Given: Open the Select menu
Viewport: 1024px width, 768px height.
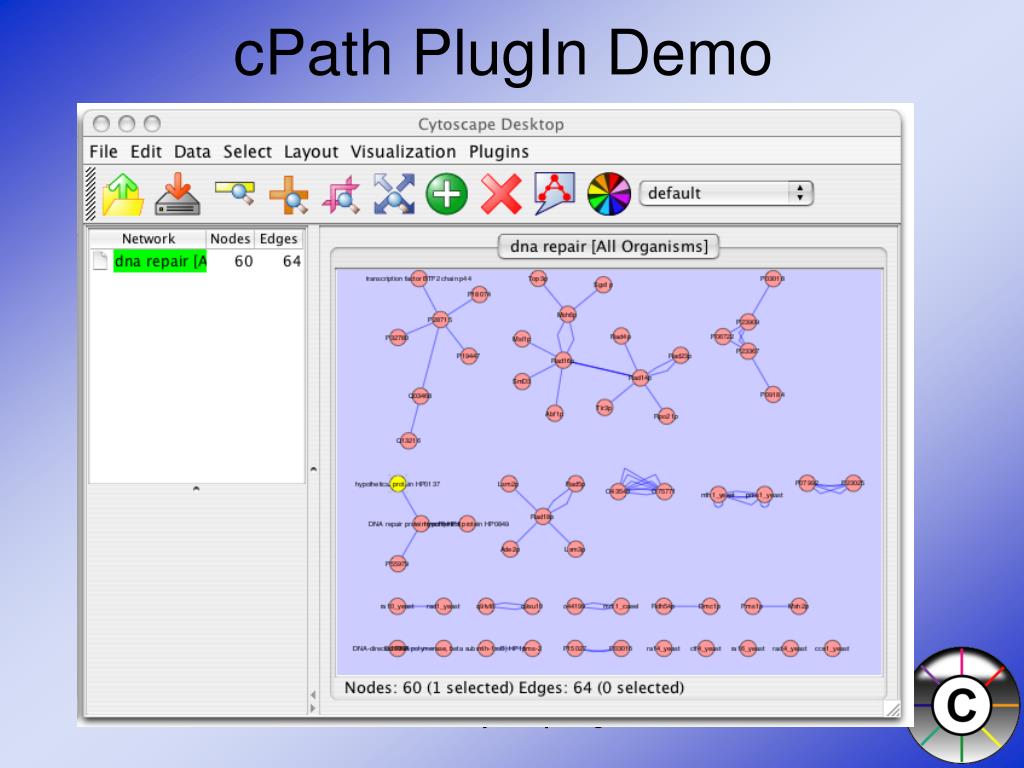Looking at the screenshot, I should tap(248, 152).
